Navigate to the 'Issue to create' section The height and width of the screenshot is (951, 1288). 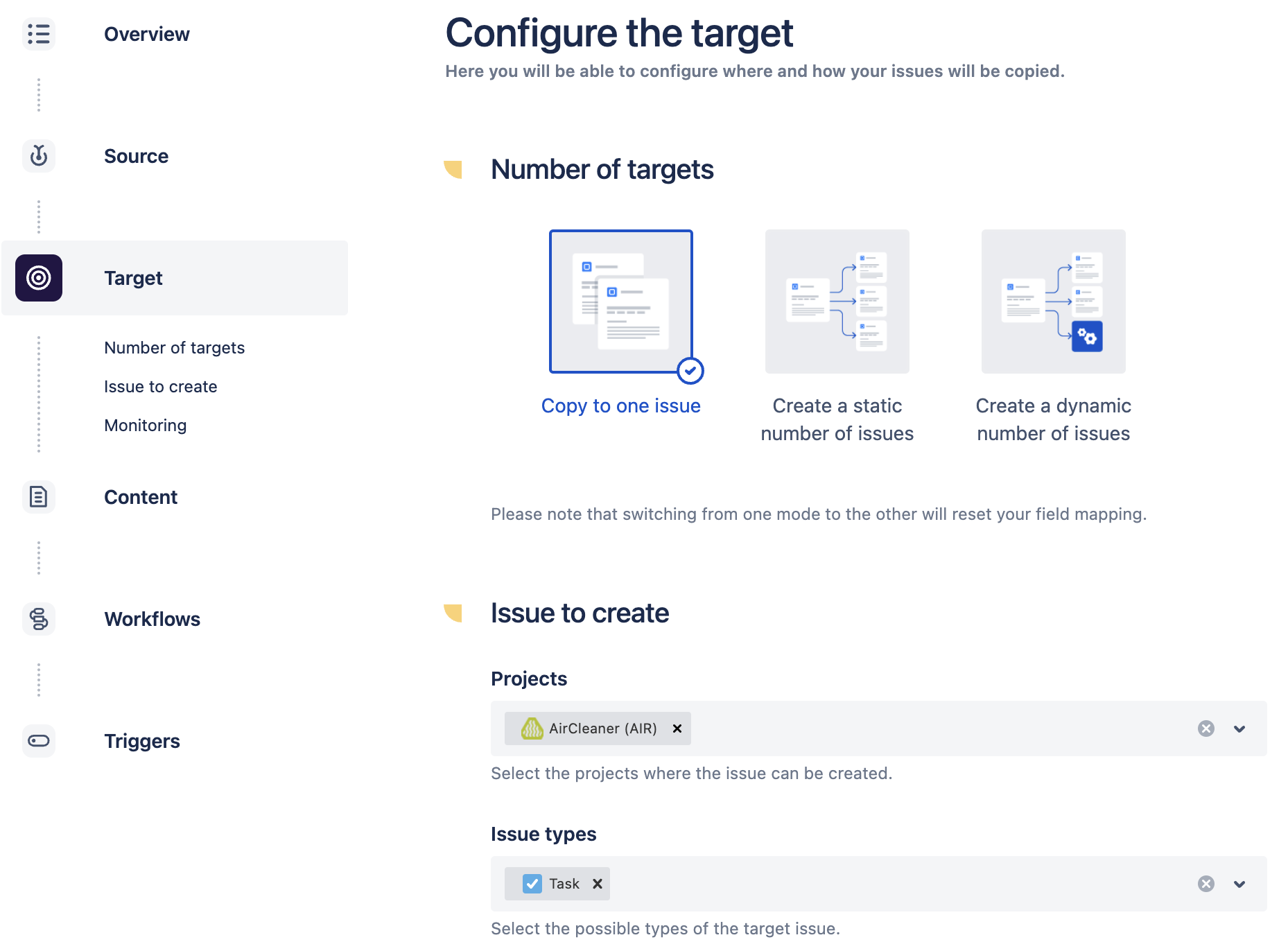[161, 386]
